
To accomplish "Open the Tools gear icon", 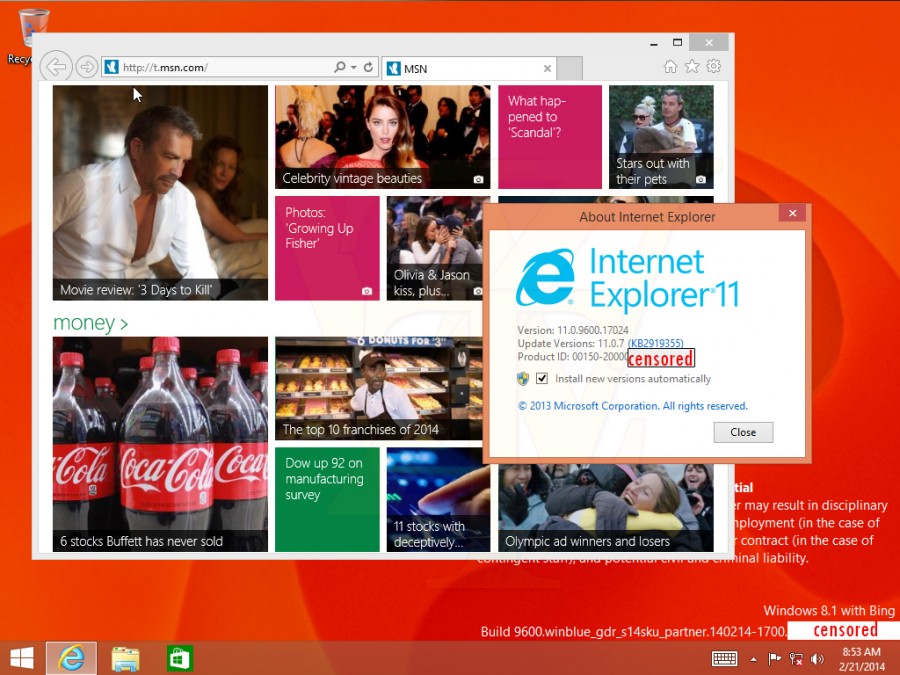I will point(714,67).
